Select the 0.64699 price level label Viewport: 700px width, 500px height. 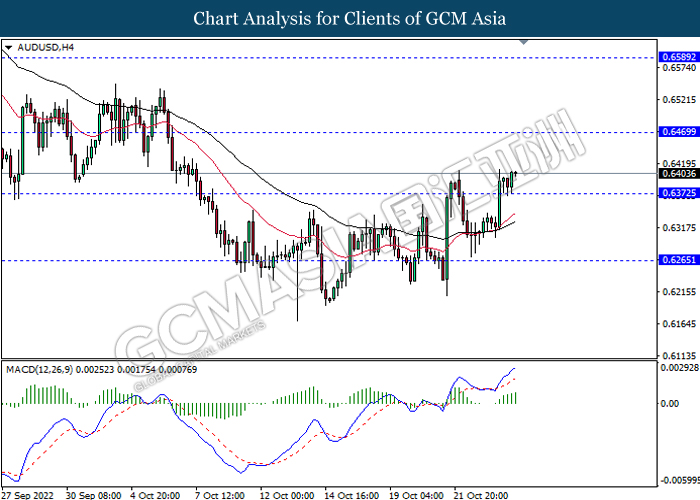point(679,132)
